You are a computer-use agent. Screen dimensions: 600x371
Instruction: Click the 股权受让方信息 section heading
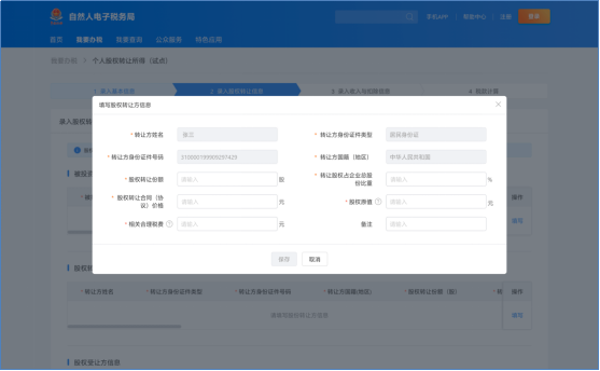click(x=97, y=363)
